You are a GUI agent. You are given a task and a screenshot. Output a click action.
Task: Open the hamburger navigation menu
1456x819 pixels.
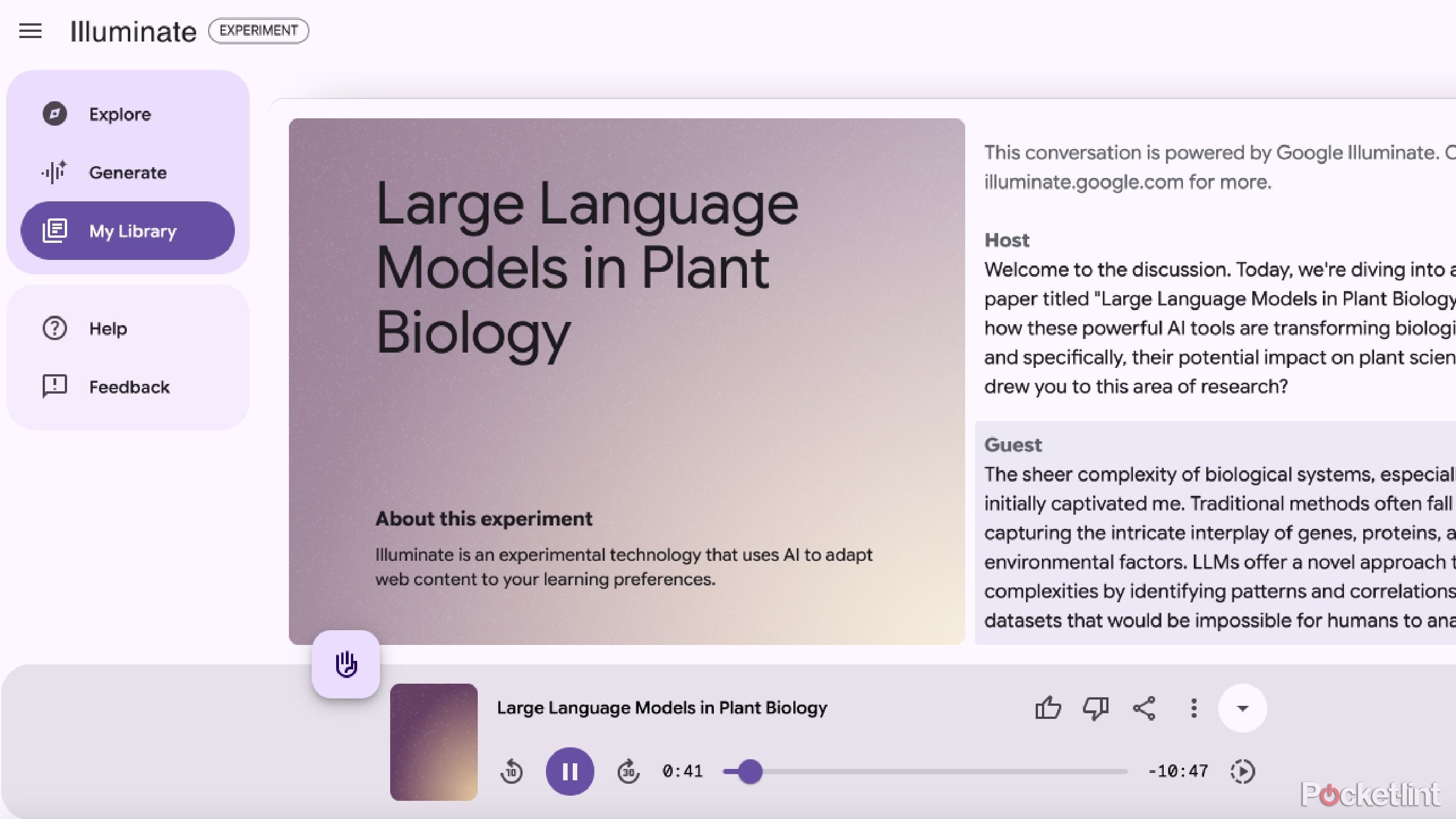31,31
